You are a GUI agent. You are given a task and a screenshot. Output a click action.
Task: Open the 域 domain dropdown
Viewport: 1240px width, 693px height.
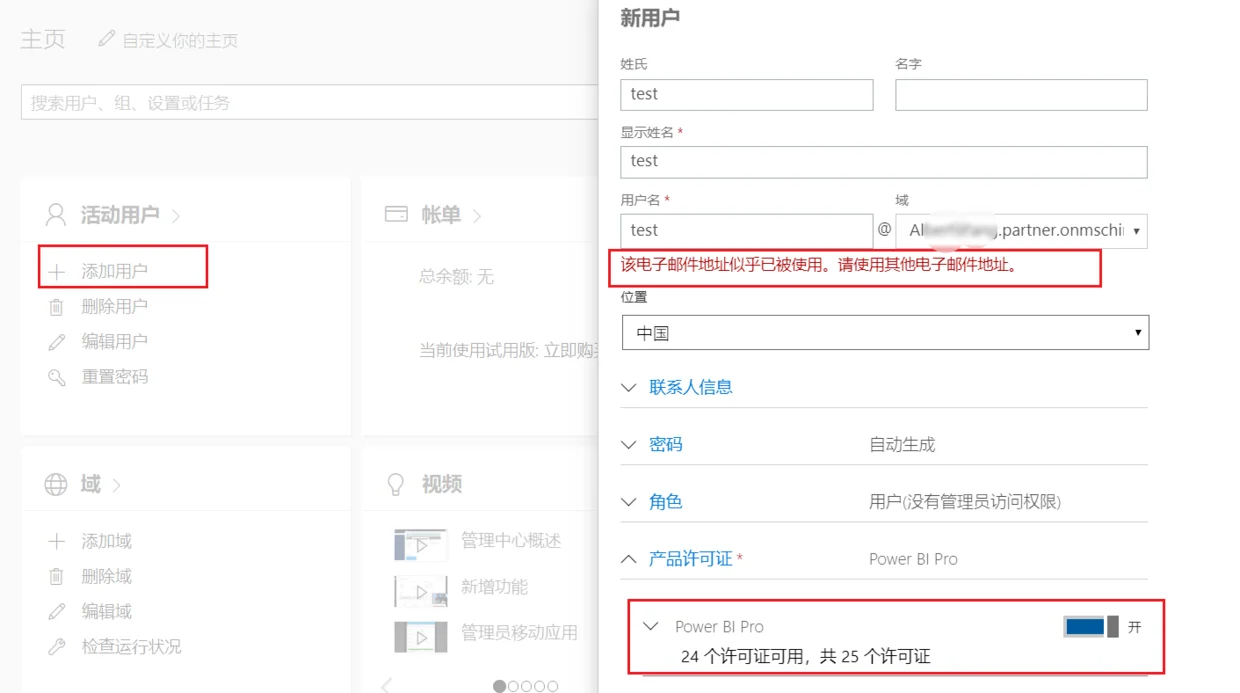click(x=1021, y=231)
